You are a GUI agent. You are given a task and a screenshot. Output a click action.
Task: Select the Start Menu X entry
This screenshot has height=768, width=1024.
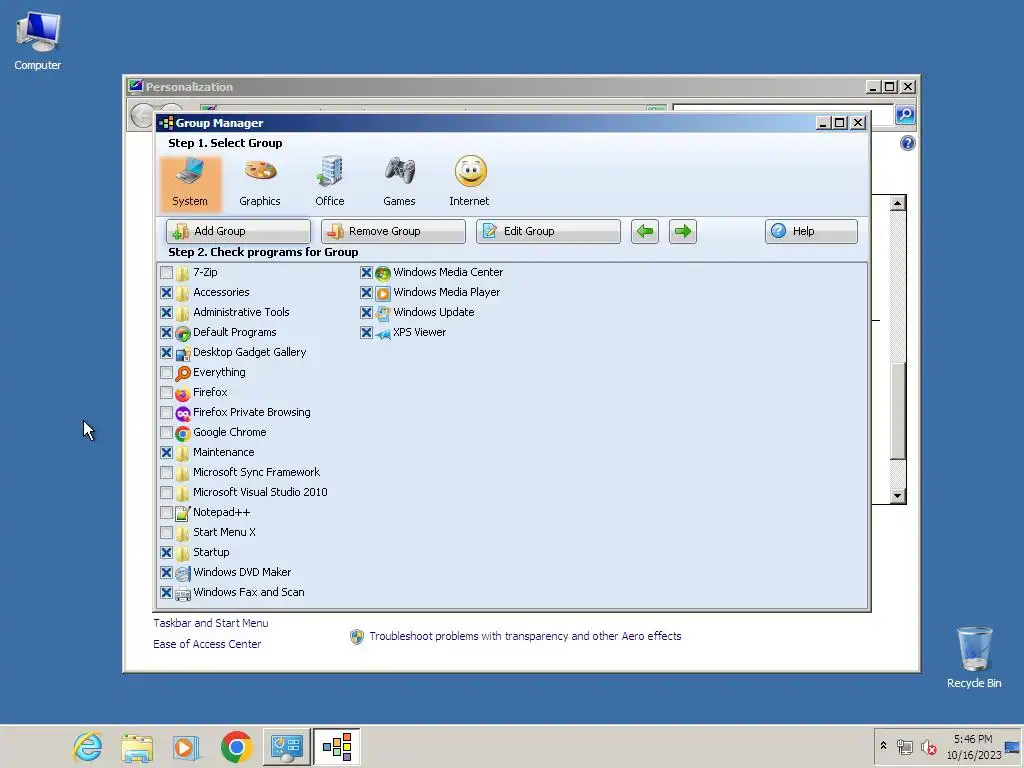tap(224, 532)
